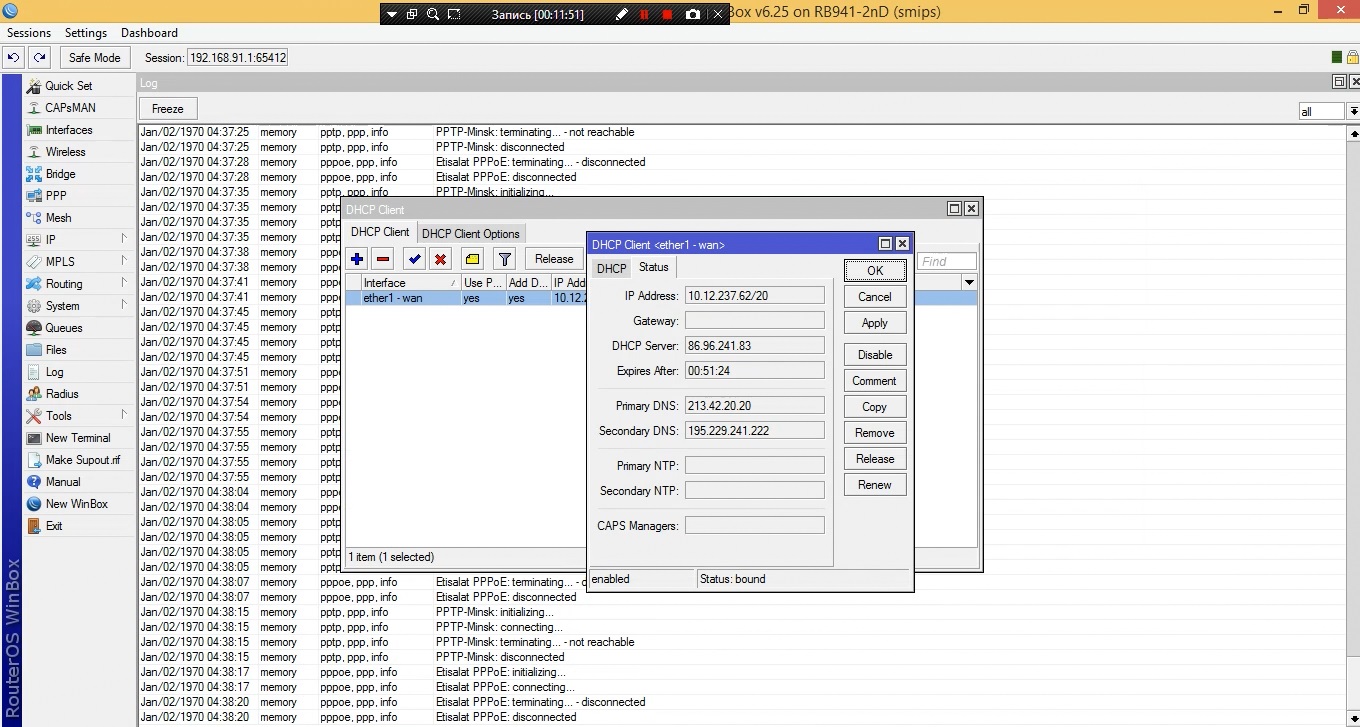The height and width of the screenshot is (727, 1360).
Task: Stop the screen recording
Action: click(667, 14)
